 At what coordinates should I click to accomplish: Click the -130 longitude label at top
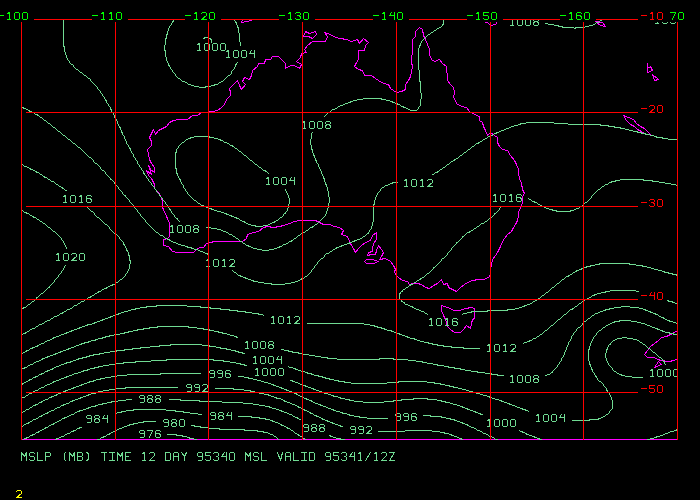tap(295, 16)
